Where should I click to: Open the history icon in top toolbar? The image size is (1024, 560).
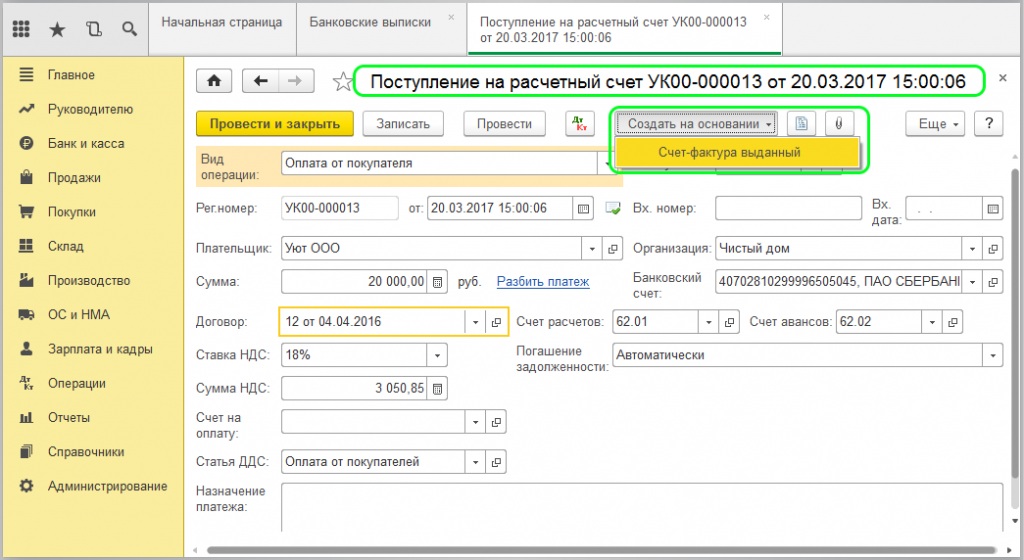tap(94, 29)
